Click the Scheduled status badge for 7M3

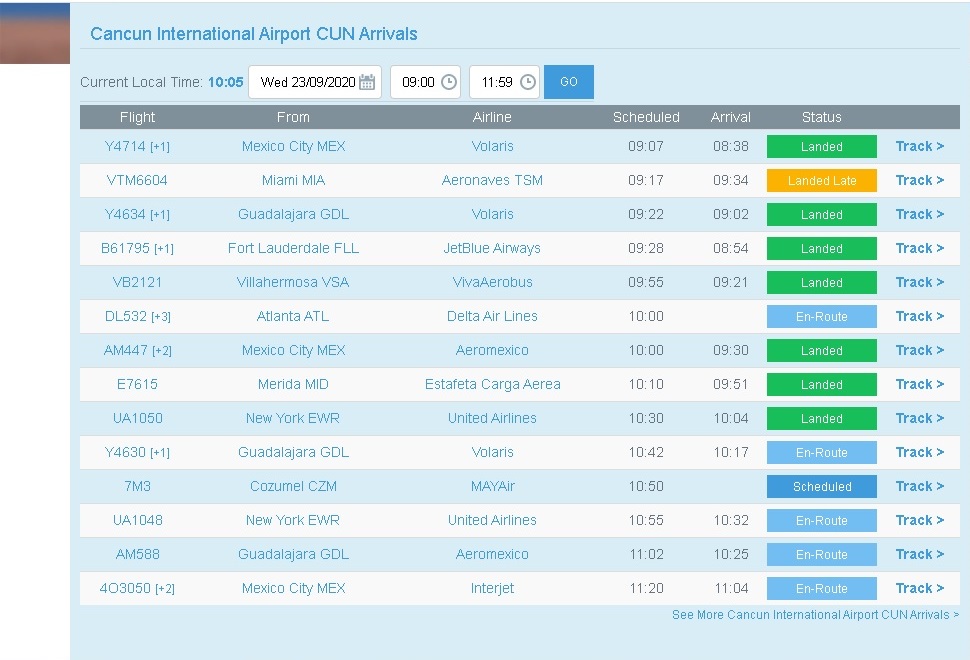pos(822,487)
